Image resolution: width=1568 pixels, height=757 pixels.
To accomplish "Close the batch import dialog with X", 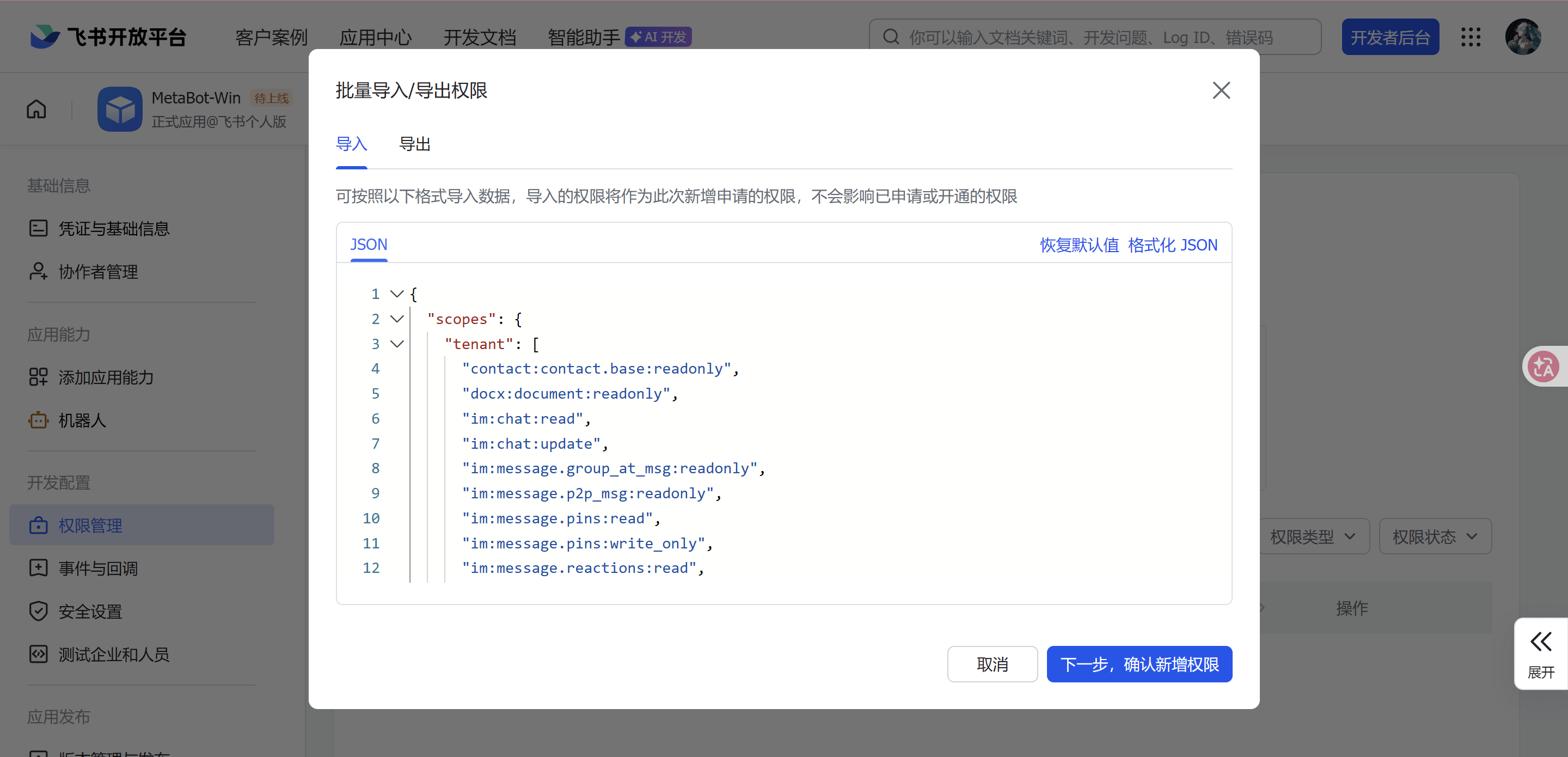I will (x=1221, y=91).
